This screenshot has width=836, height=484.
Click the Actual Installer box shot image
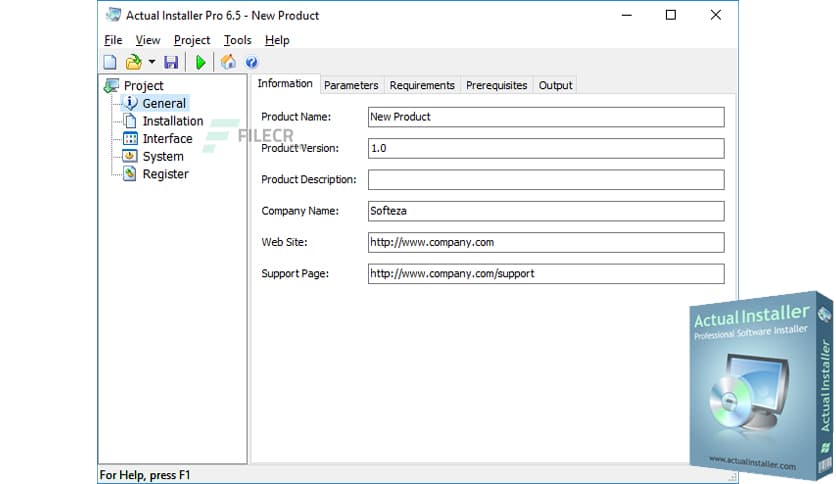(x=761, y=385)
